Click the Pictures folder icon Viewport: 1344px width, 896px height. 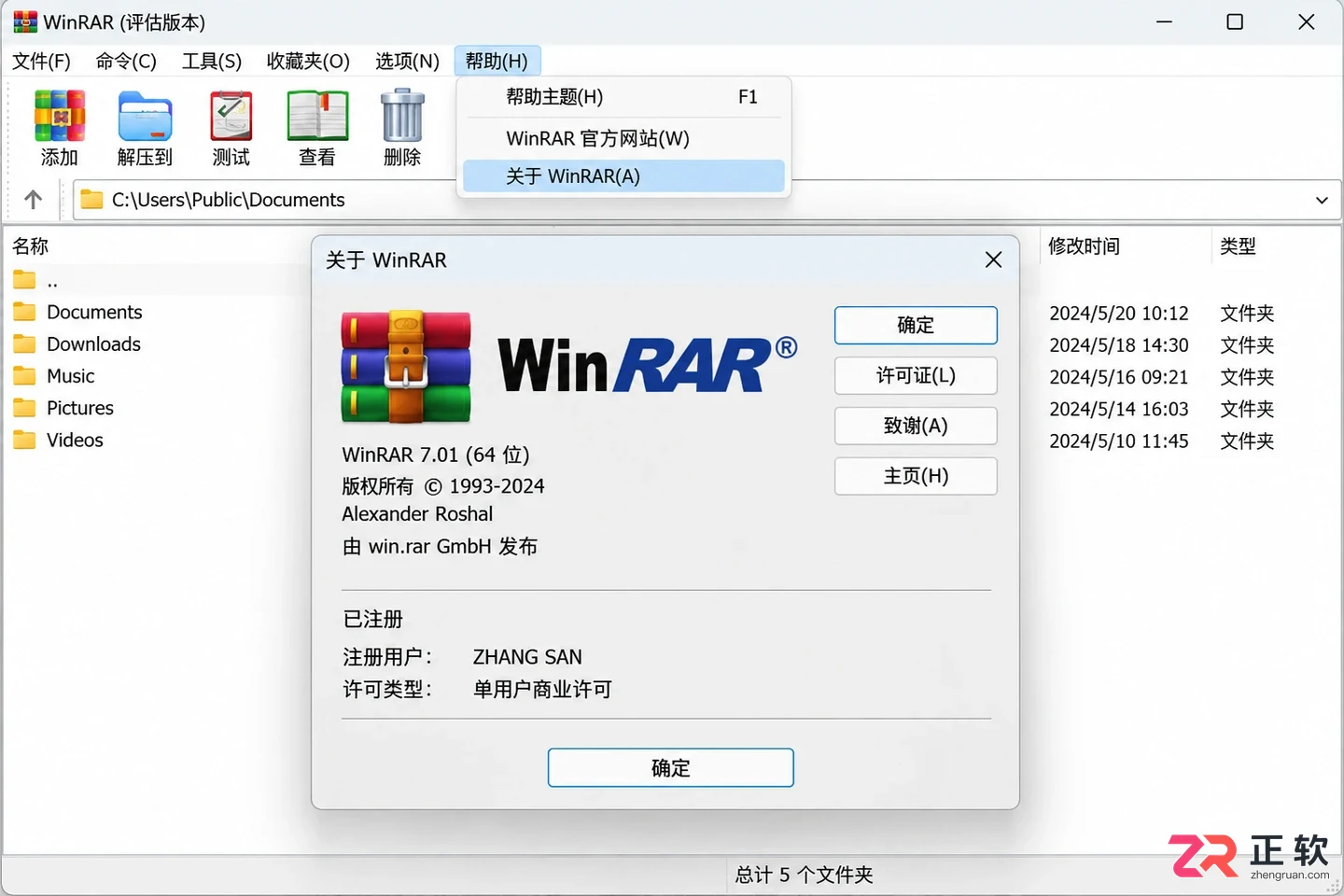coord(24,408)
